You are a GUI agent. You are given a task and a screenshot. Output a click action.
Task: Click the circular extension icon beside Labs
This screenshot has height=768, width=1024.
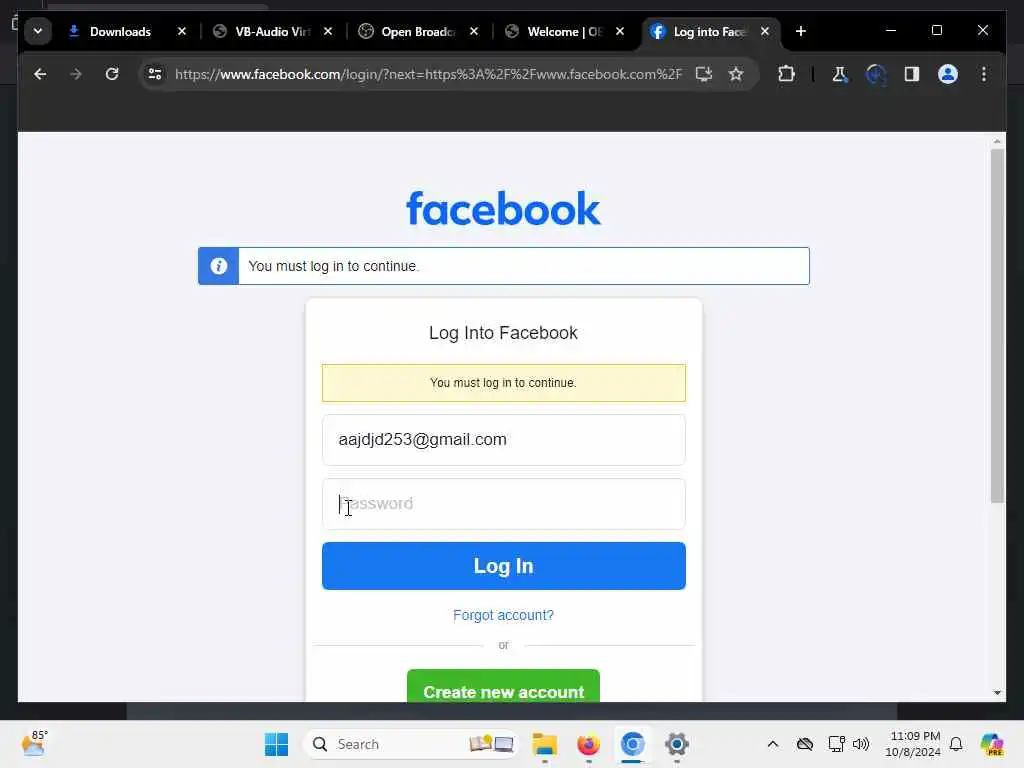point(876,74)
